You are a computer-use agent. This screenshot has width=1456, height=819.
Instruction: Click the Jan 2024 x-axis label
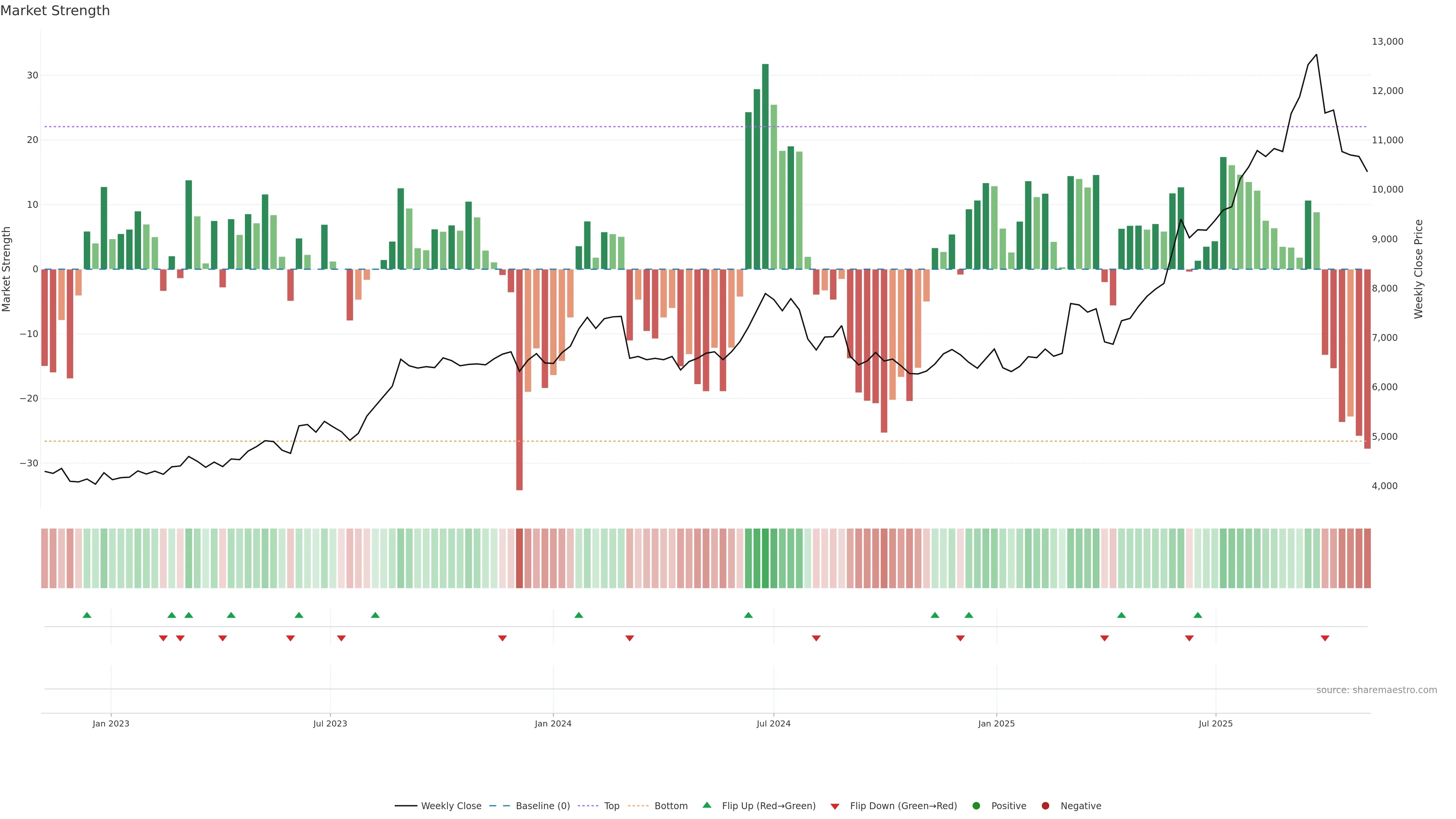553,723
